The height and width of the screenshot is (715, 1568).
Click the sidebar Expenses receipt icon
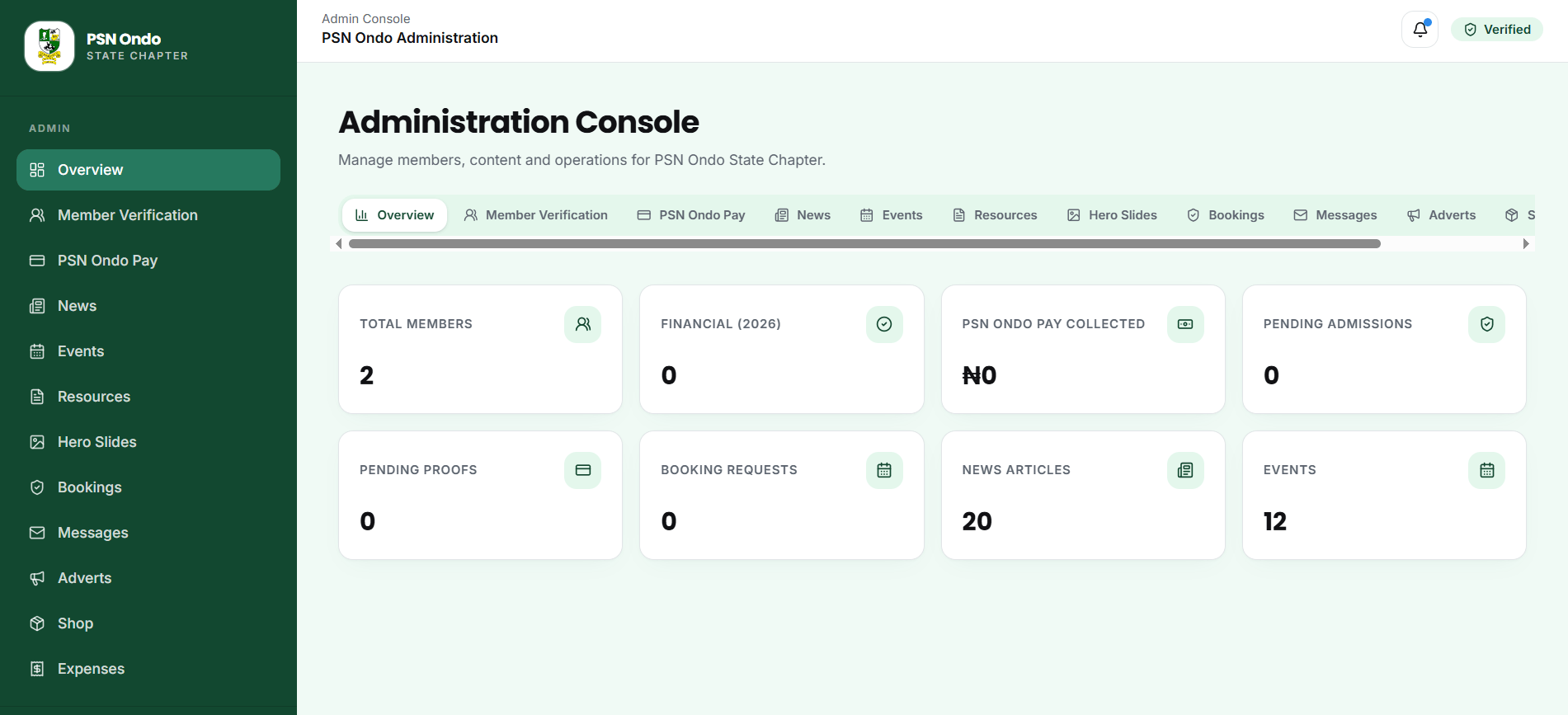click(37, 669)
